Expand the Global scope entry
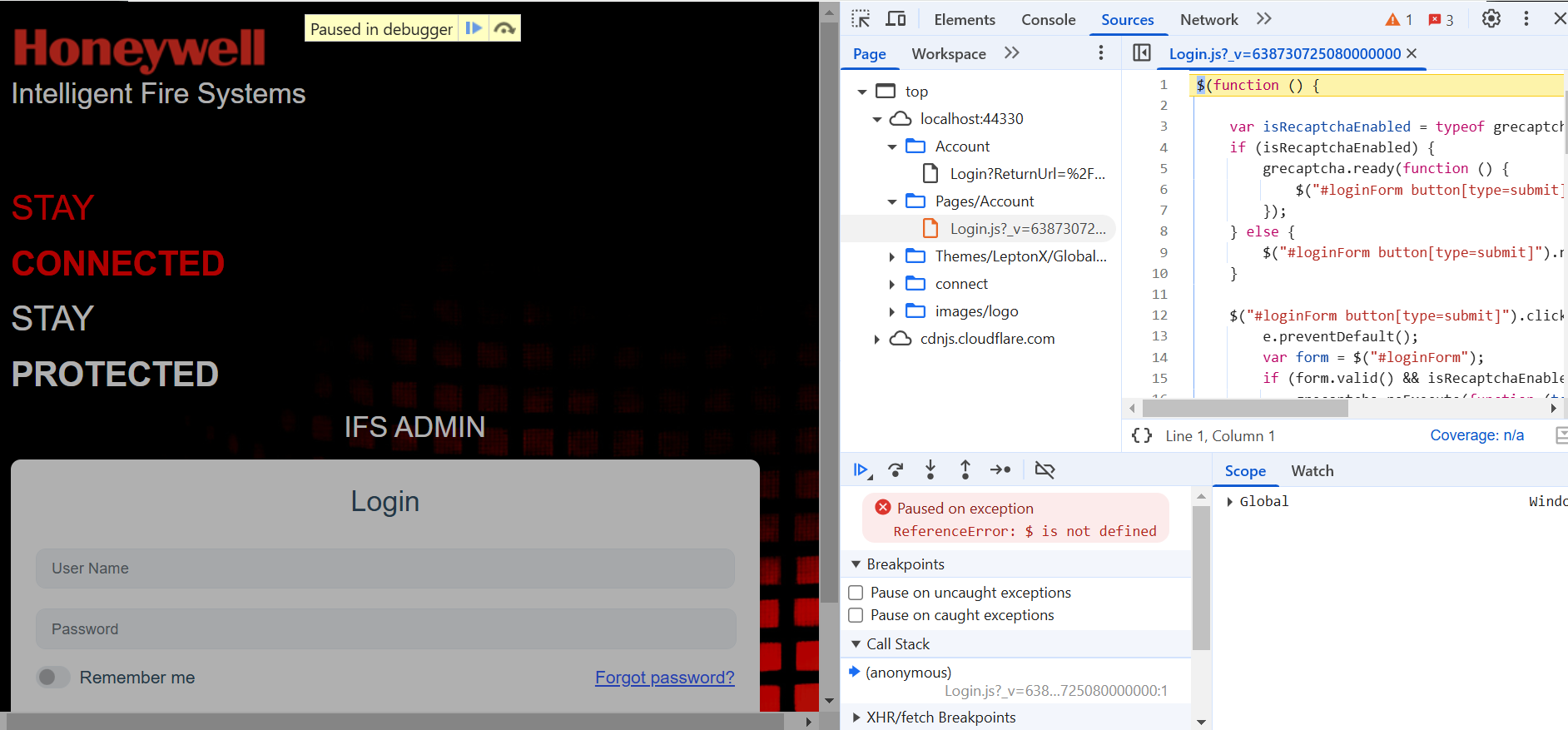 pos(1230,501)
